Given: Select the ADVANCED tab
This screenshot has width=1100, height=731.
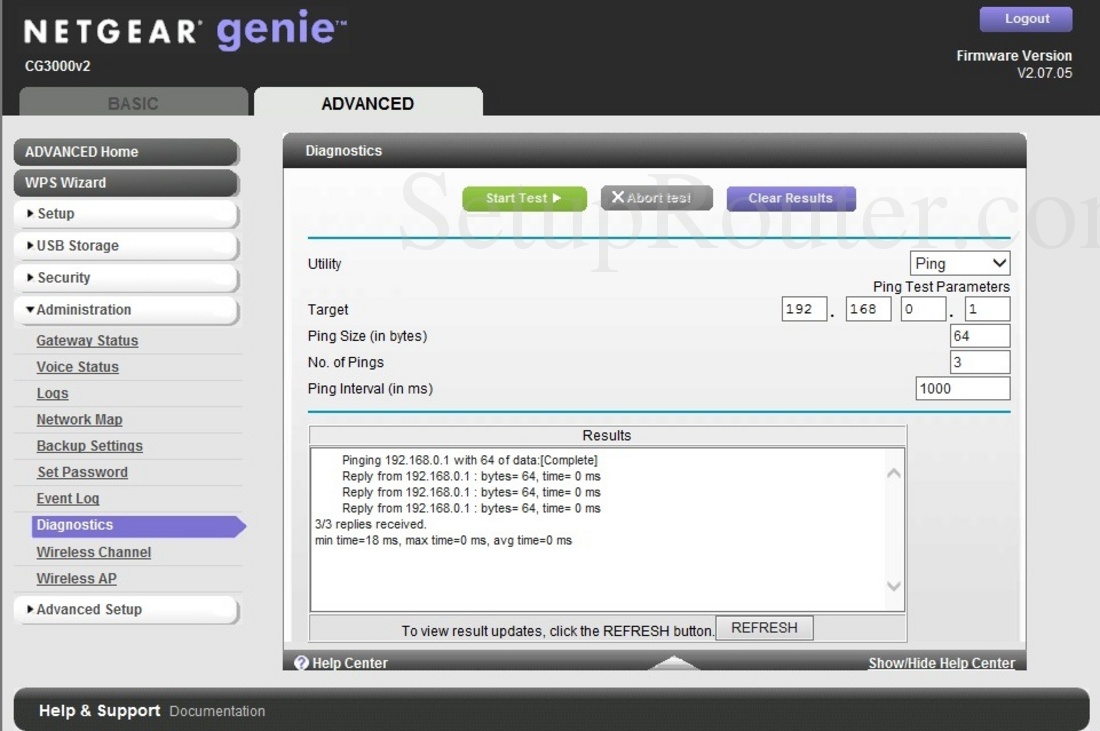Looking at the screenshot, I should pyautogui.click(x=367, y=103).
